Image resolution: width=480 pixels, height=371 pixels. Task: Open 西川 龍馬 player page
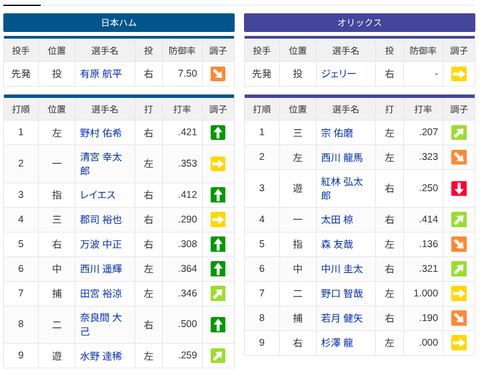point(342,157)
